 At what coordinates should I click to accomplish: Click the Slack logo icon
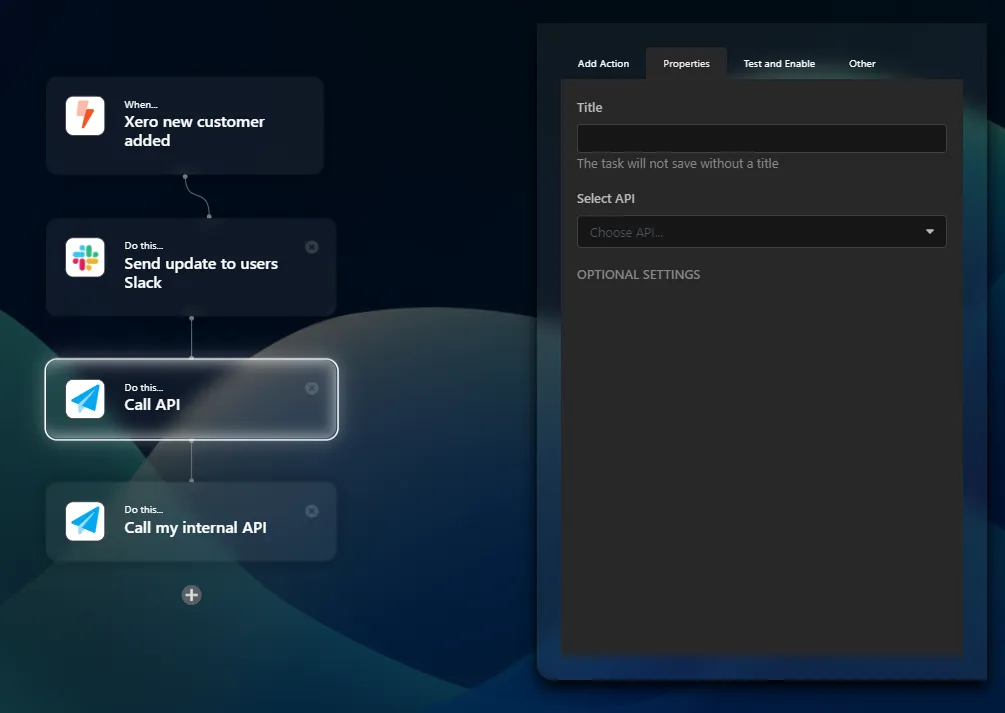[85, 258]
